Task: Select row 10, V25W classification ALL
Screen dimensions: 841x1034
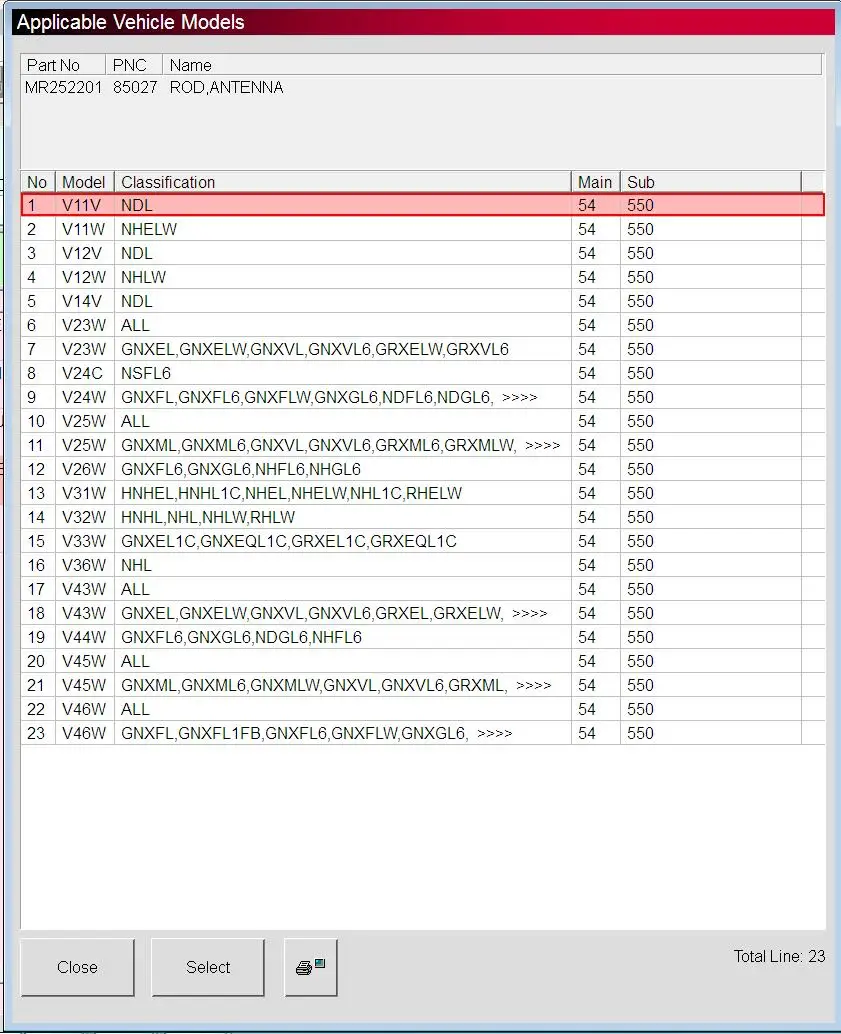Action: coord(423,421)
